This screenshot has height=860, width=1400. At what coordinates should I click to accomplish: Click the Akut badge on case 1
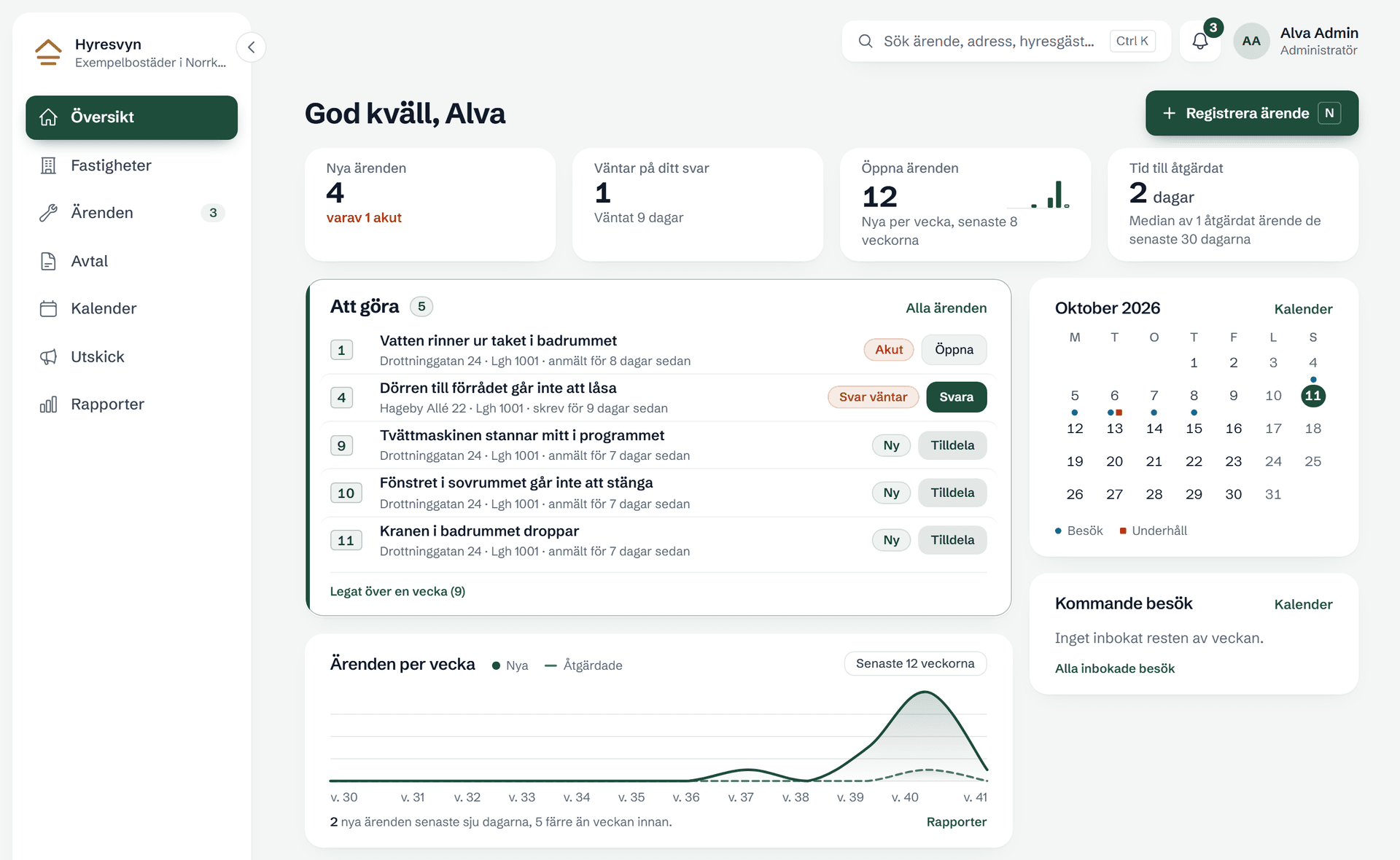click(x=889, y=350)
